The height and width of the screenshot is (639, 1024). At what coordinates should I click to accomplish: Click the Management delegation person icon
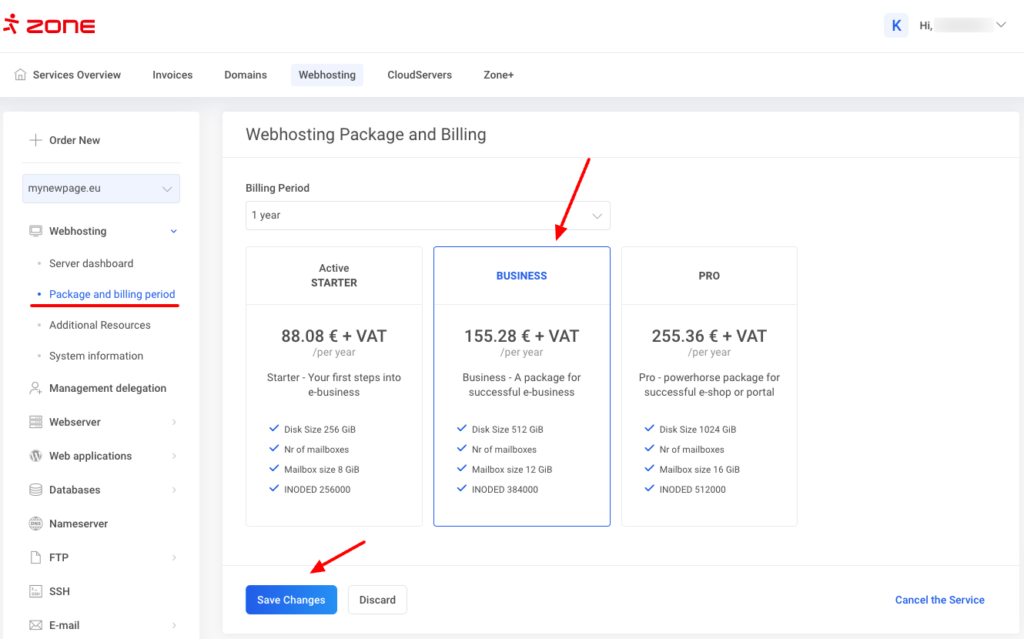36,388
